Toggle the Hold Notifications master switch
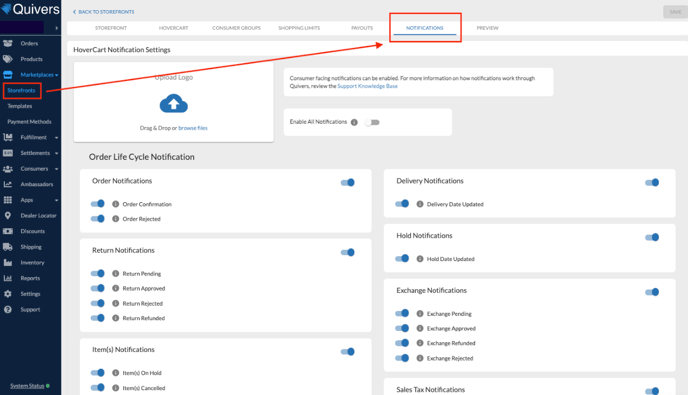The image size is (688, 395). coord(652,237)
